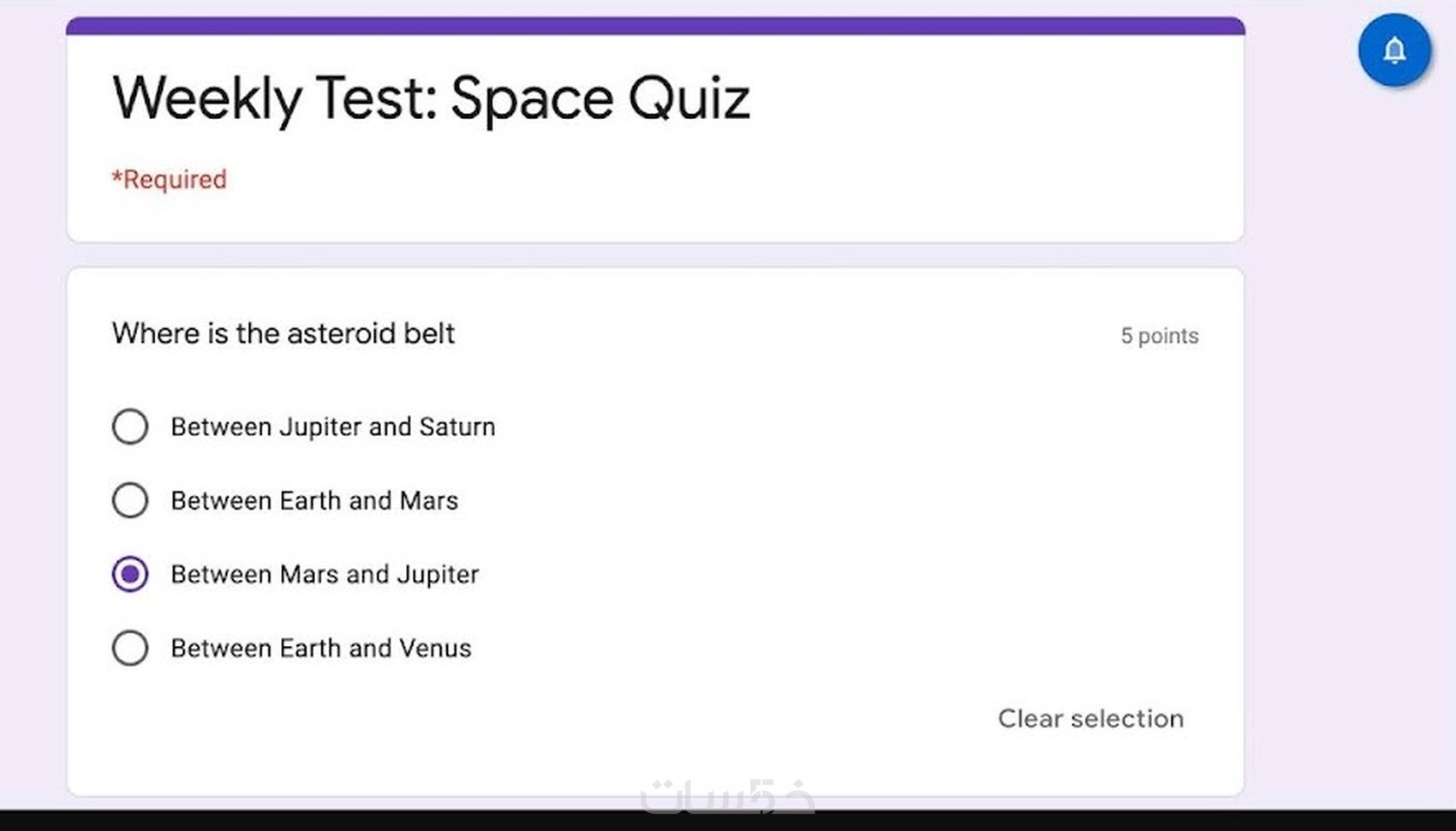The width and height of the screenshot is (1456, 831).
Task: Click the blue notification bell icon
Action: click(1394, 50)
